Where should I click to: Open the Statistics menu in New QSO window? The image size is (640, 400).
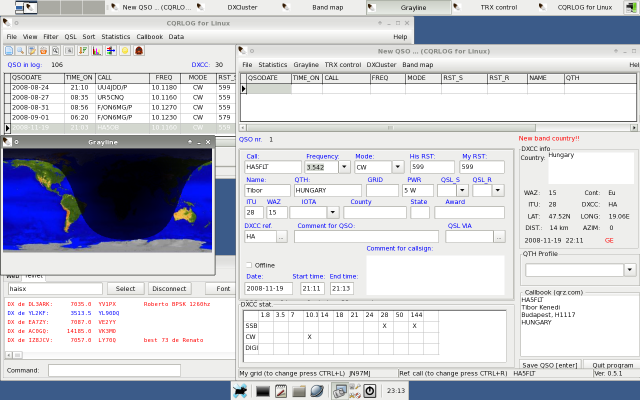273,65
